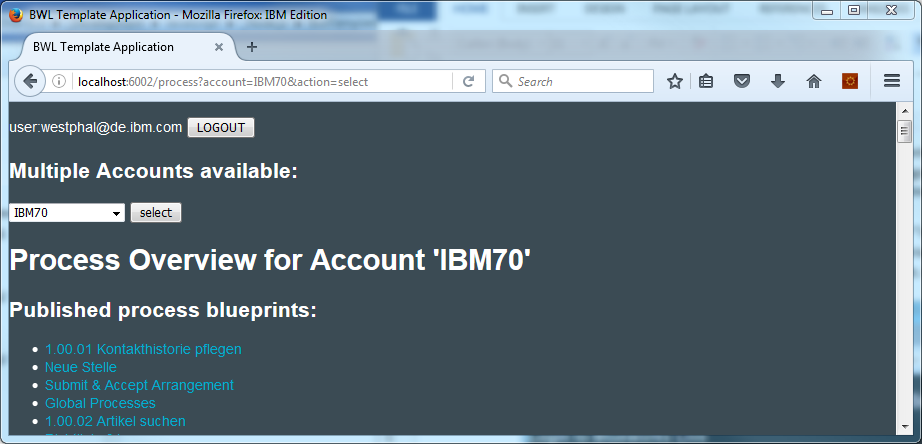
Task: Minimize the Firefox window
Action: point(827,11)
